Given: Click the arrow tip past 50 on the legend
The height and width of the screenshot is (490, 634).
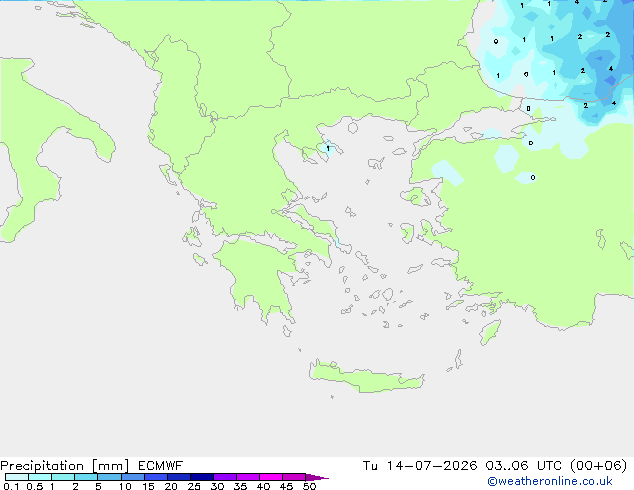Looking at the screenshot, I should [x=317, y=477].
